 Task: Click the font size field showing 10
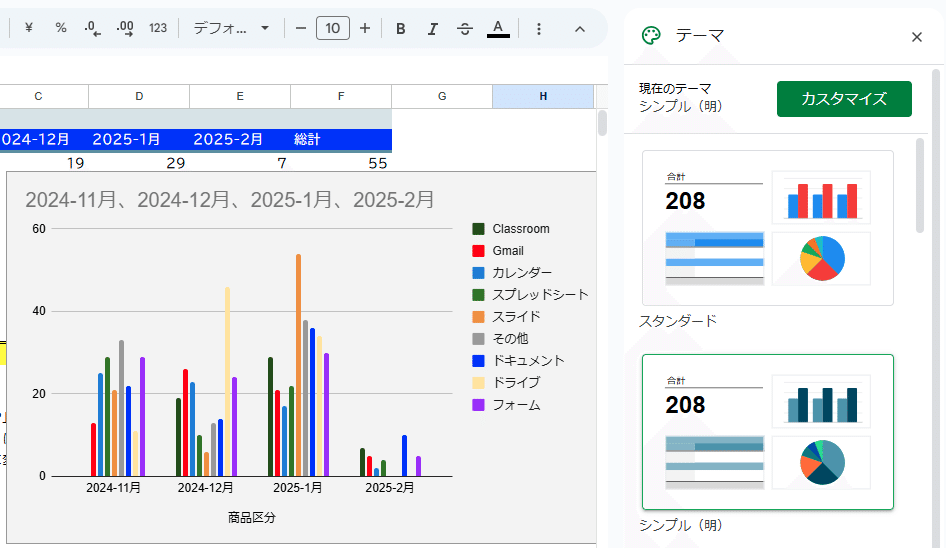pos(332,28)
